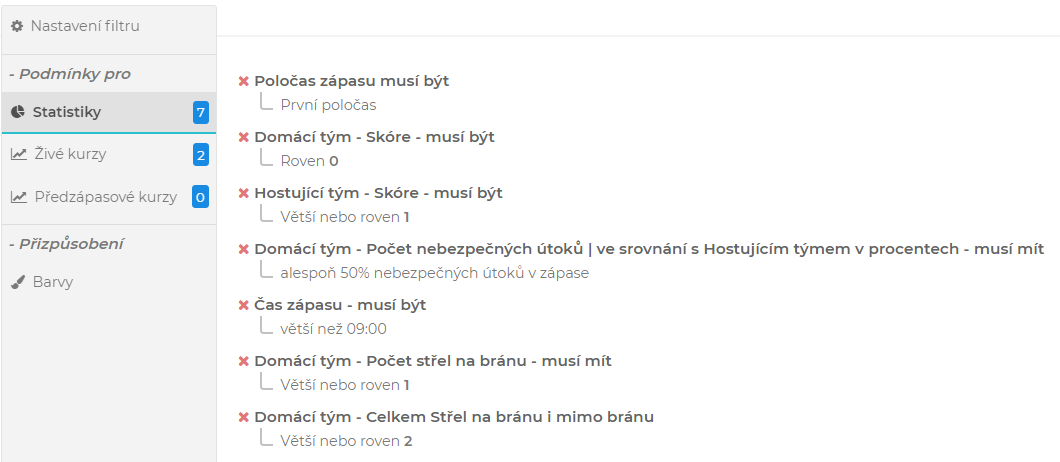Edit the První poločas value
The width and height of the screenshot is (1060, 462).
pos(328,104)
